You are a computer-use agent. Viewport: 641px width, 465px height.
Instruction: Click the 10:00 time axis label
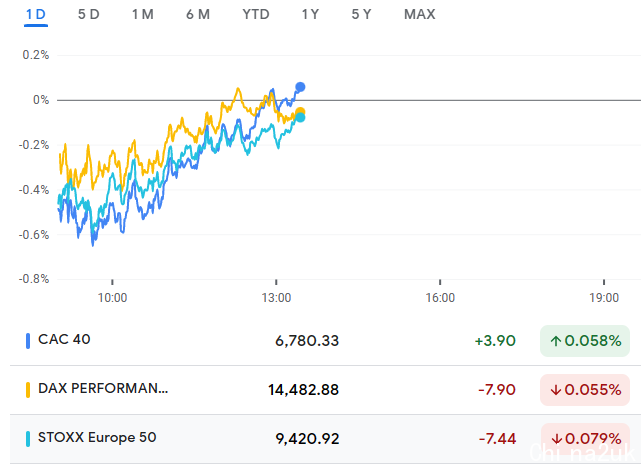112,297
